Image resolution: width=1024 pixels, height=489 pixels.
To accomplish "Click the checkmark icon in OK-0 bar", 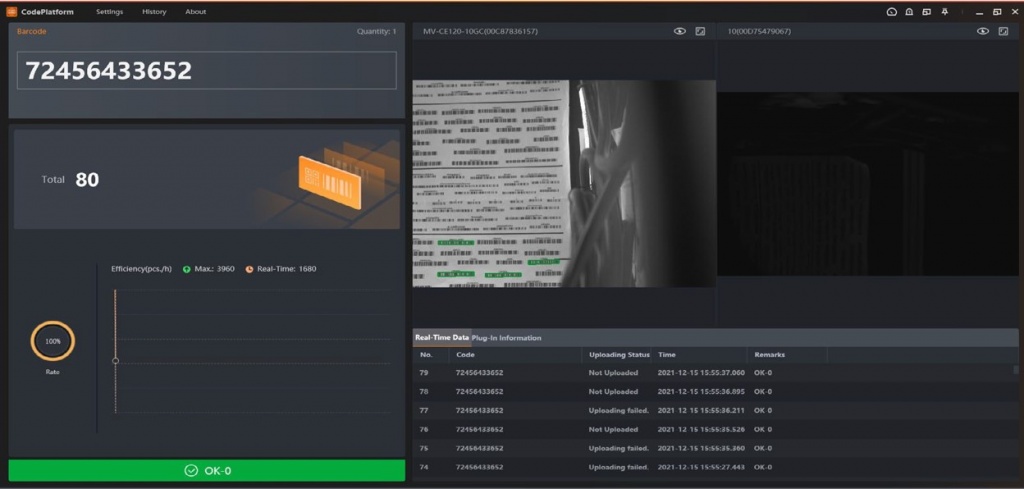I will pos(191,471).
